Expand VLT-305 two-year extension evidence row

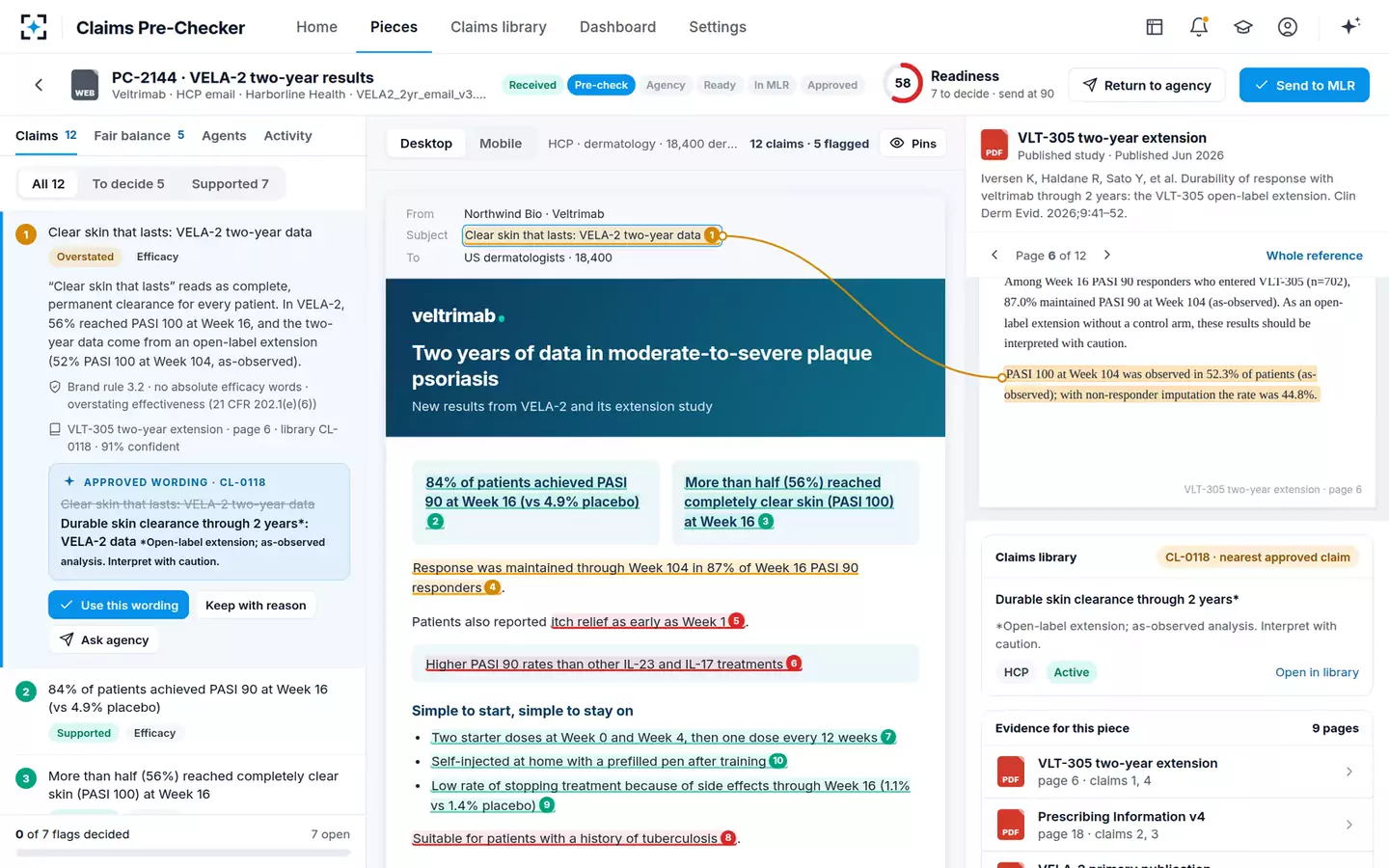pos(1177,772)
